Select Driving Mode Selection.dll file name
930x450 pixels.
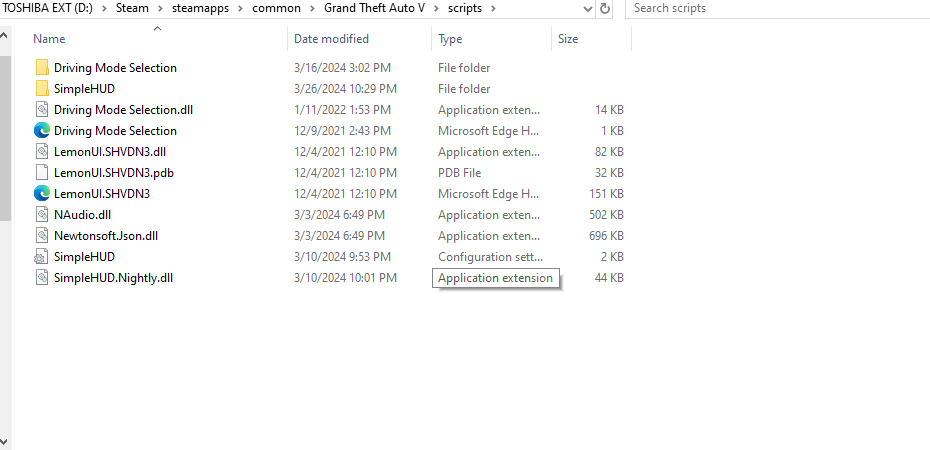coord(123,110)
